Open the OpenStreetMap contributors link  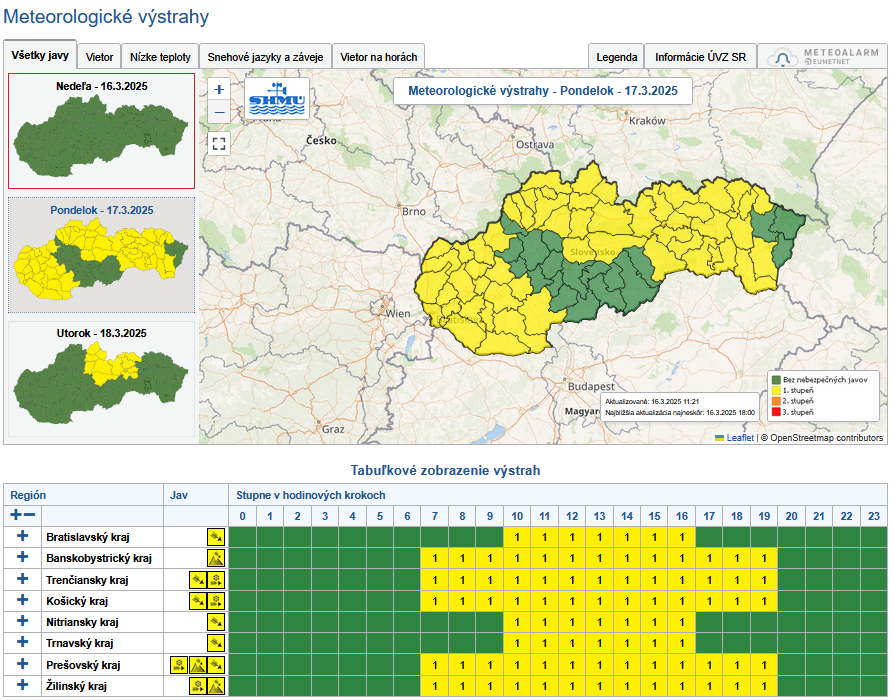click(x=826, y=437)
